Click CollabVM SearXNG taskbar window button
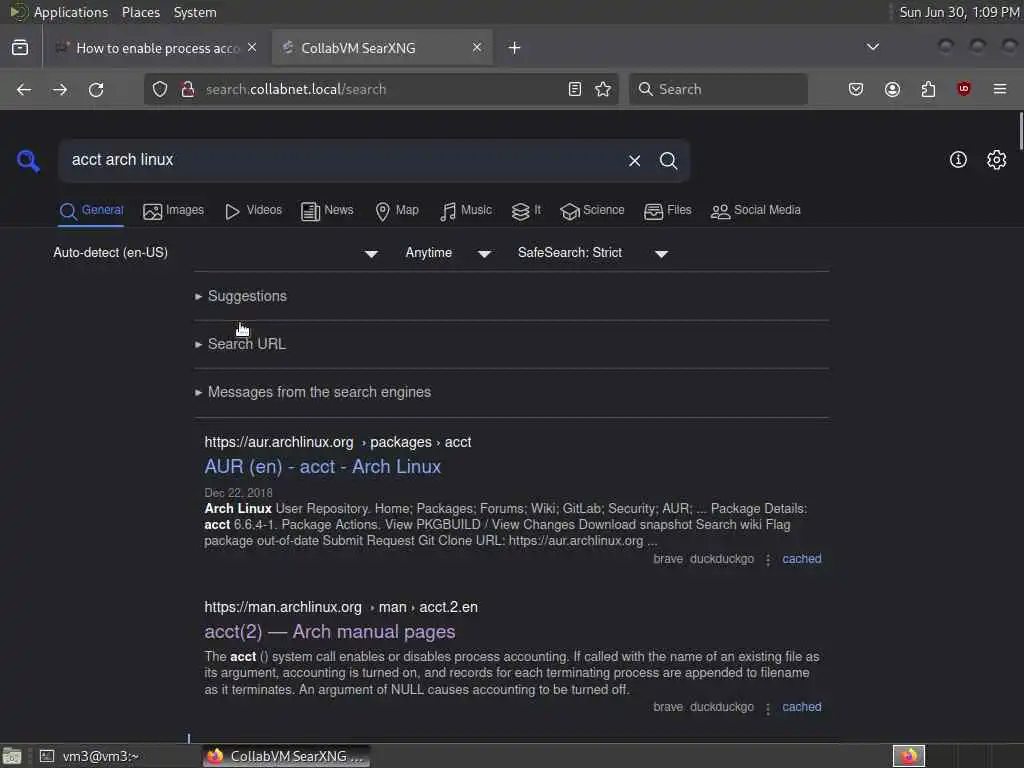The image size is (1024, 768). (286, 756)
